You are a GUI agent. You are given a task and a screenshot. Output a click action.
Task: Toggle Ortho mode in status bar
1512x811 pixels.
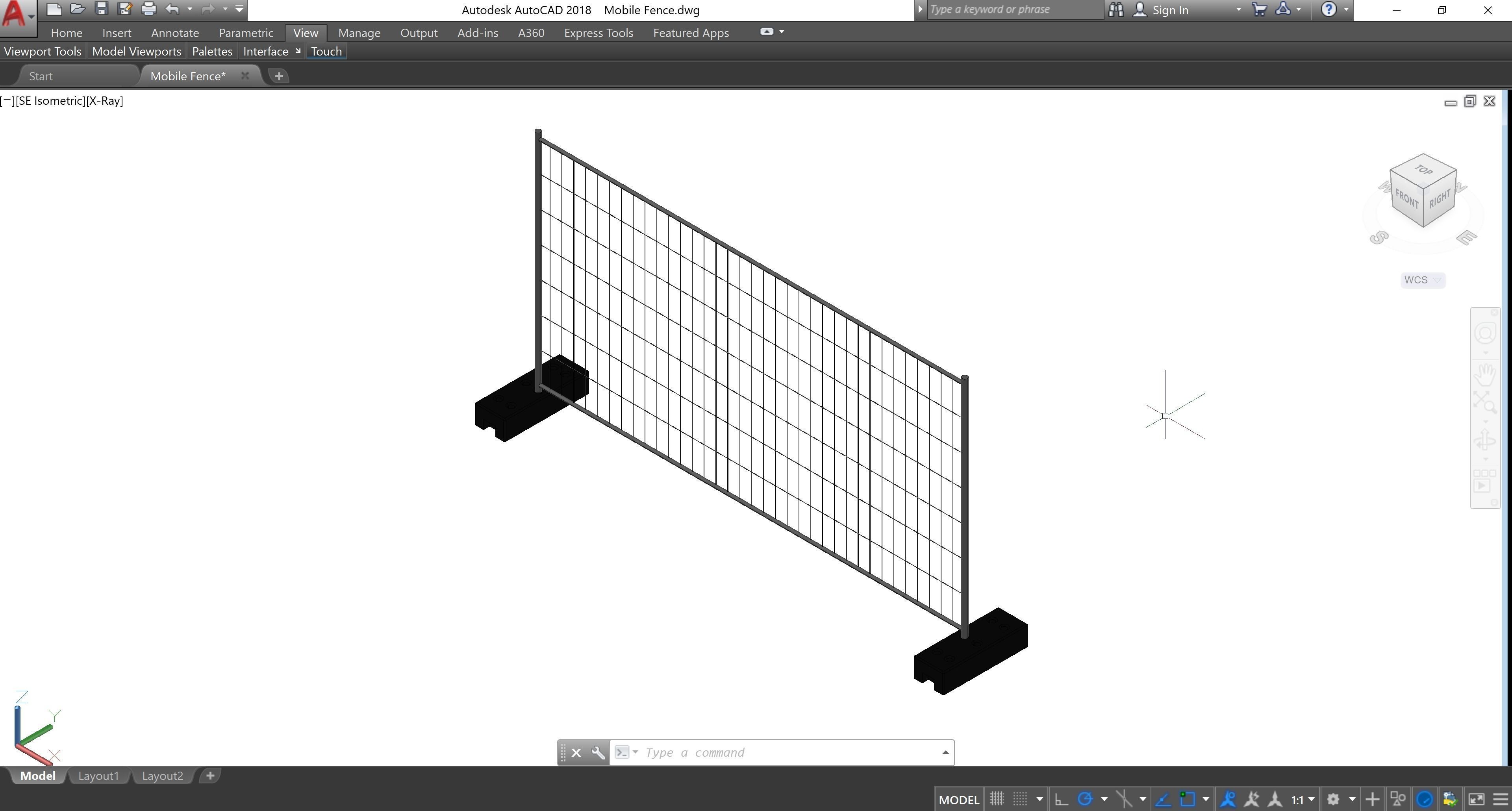tap(1061, 799)
